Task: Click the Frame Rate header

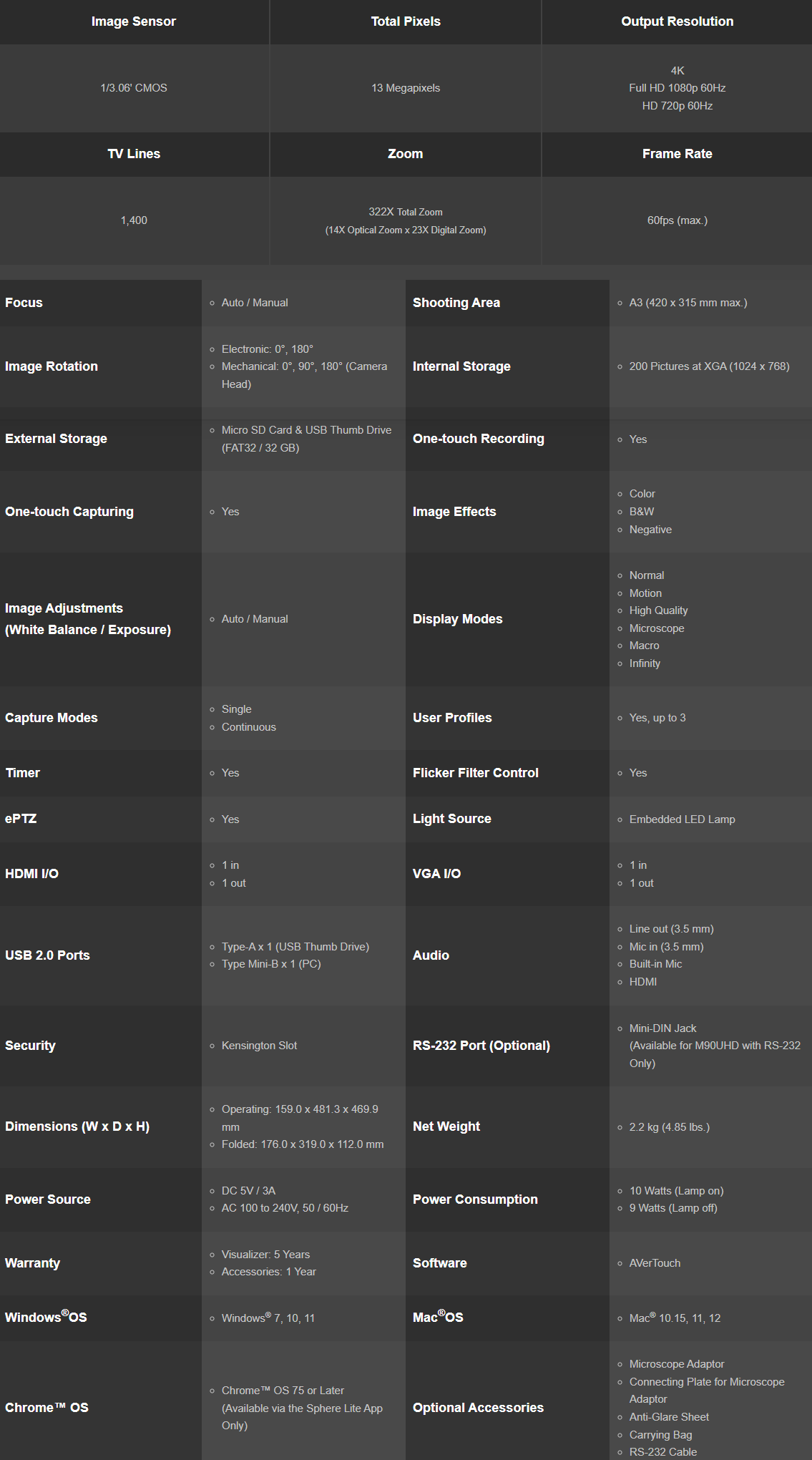Action: point(677,154)
